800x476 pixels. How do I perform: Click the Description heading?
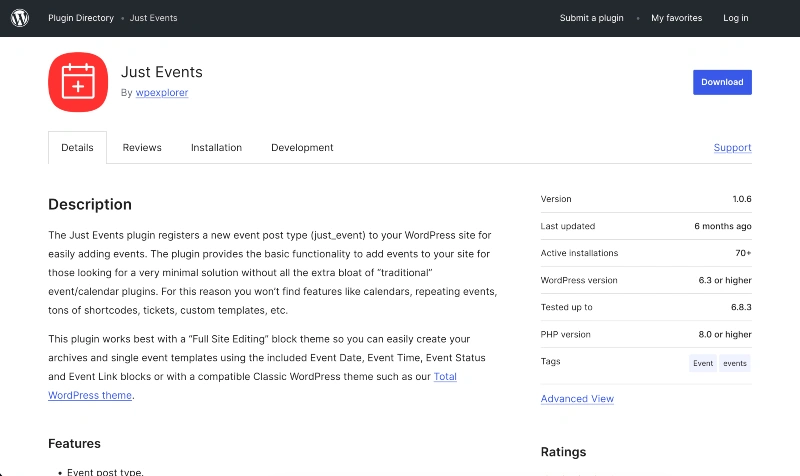(x=90, y=204)
